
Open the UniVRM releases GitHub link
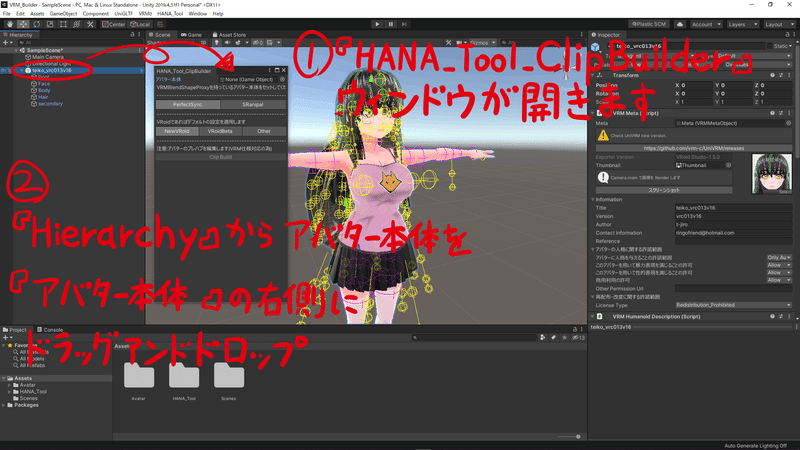pyautogui.click(x=693, y=148)
